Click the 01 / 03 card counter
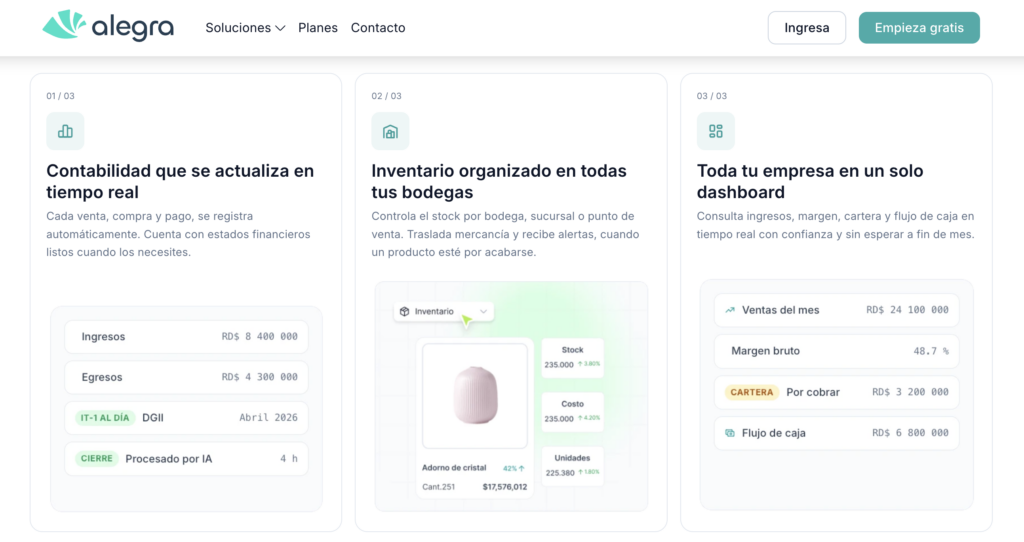The height and width of the screenshot is (542, 1024). point(60,96)
